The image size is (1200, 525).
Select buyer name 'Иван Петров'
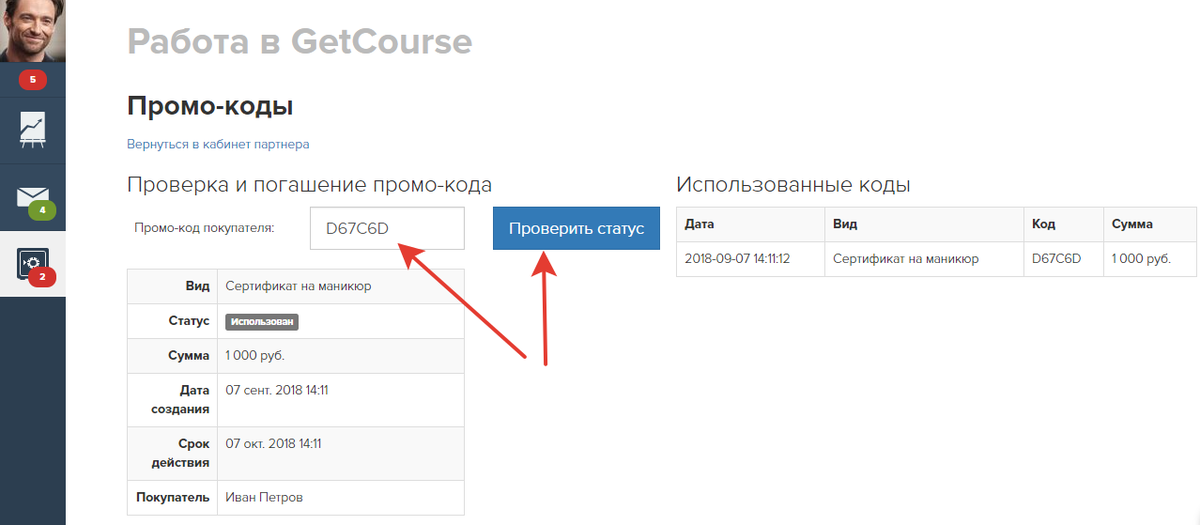(x=264, y=497)
